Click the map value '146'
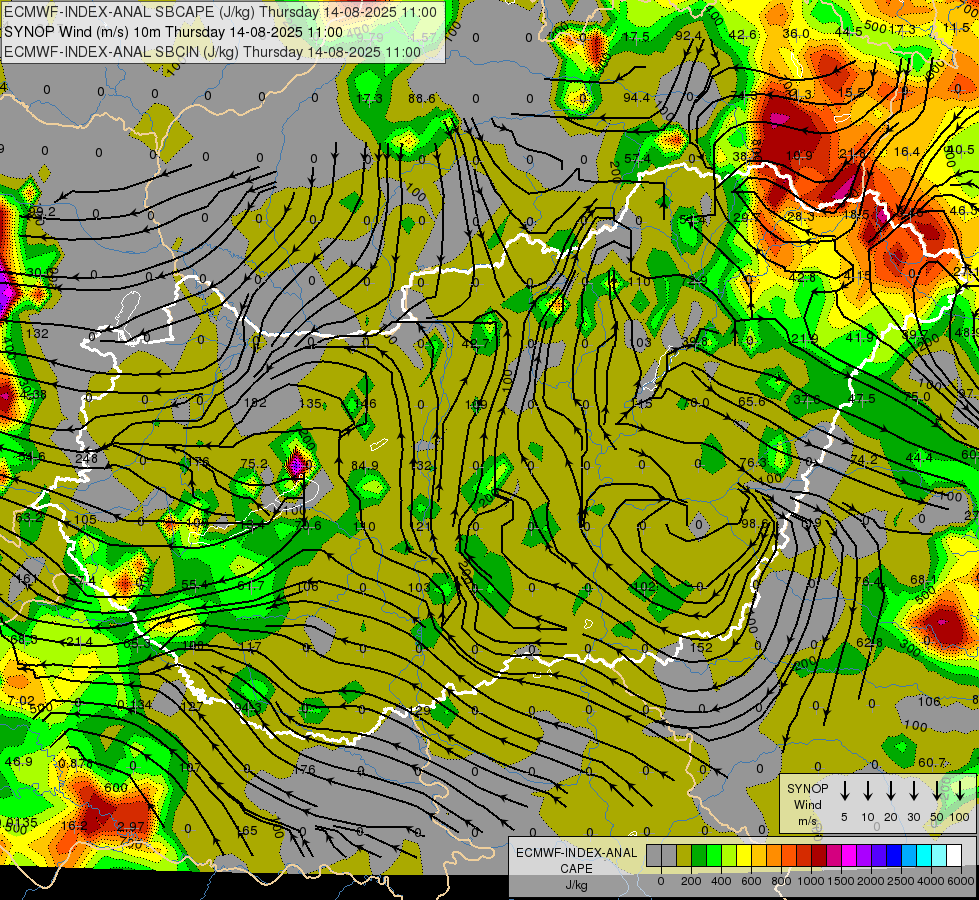979x900 pixels. point(365,403)
